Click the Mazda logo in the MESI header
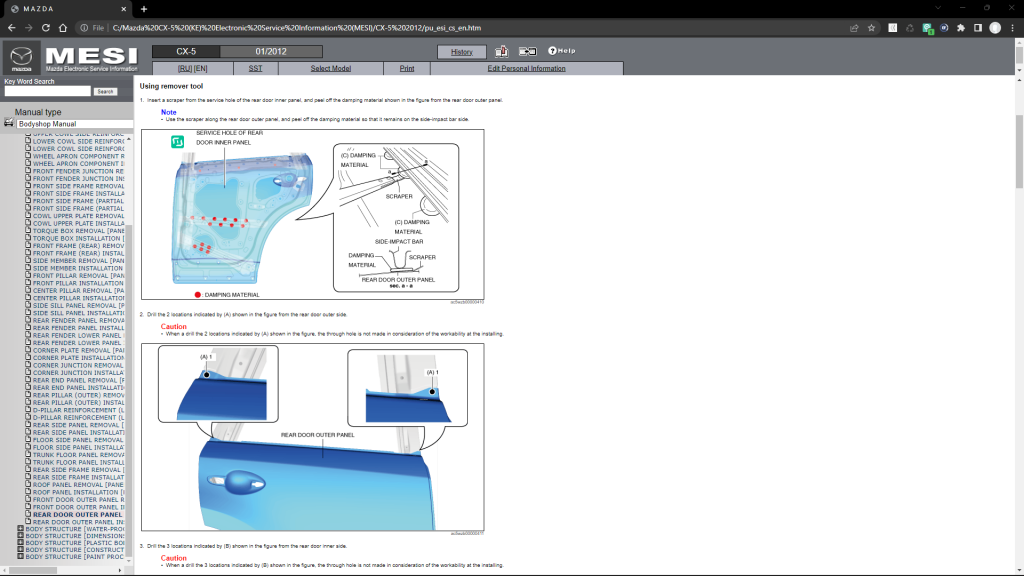The height and width of the screenshot is (576, 1024). coord(22,58)
